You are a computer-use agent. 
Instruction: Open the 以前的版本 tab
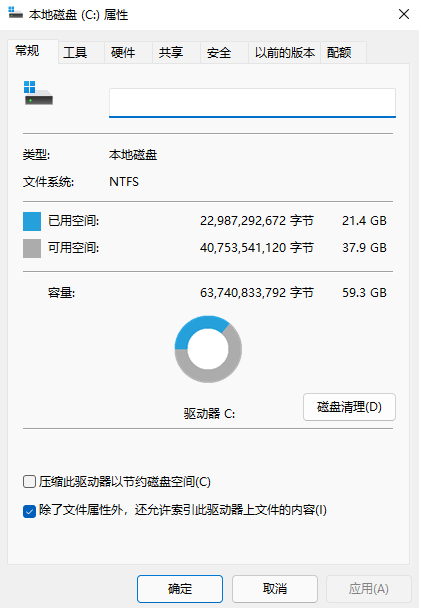coord(285,52)
